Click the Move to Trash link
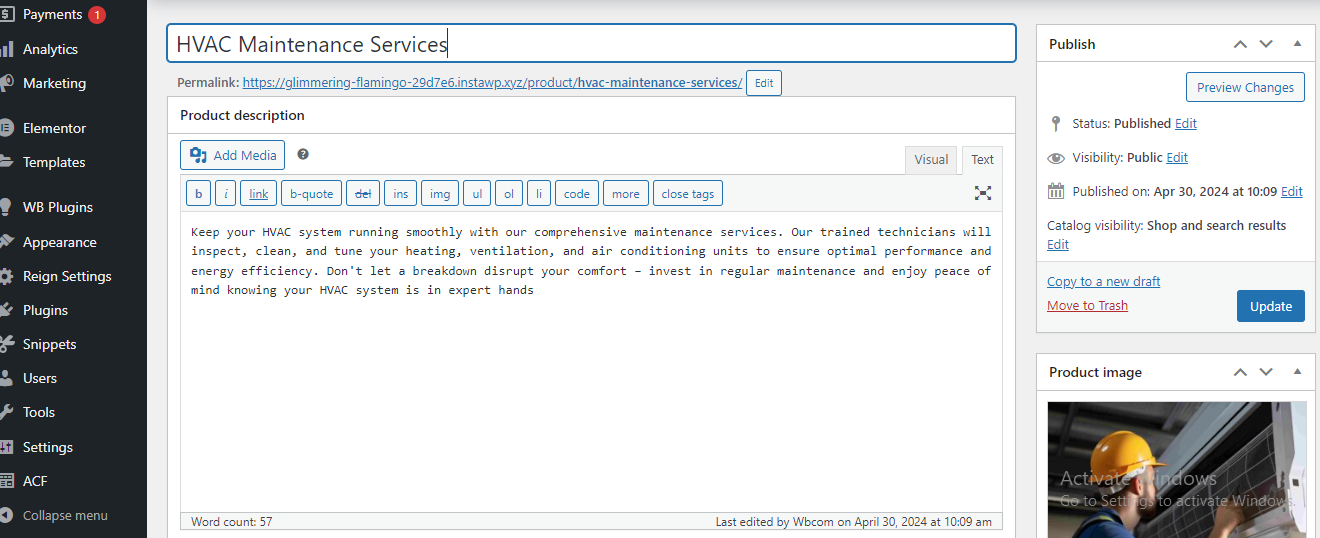 (x=1087, y=306)
